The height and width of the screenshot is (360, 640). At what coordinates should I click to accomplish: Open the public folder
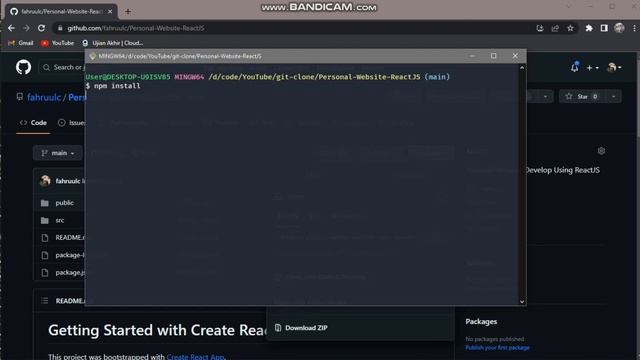64,203
